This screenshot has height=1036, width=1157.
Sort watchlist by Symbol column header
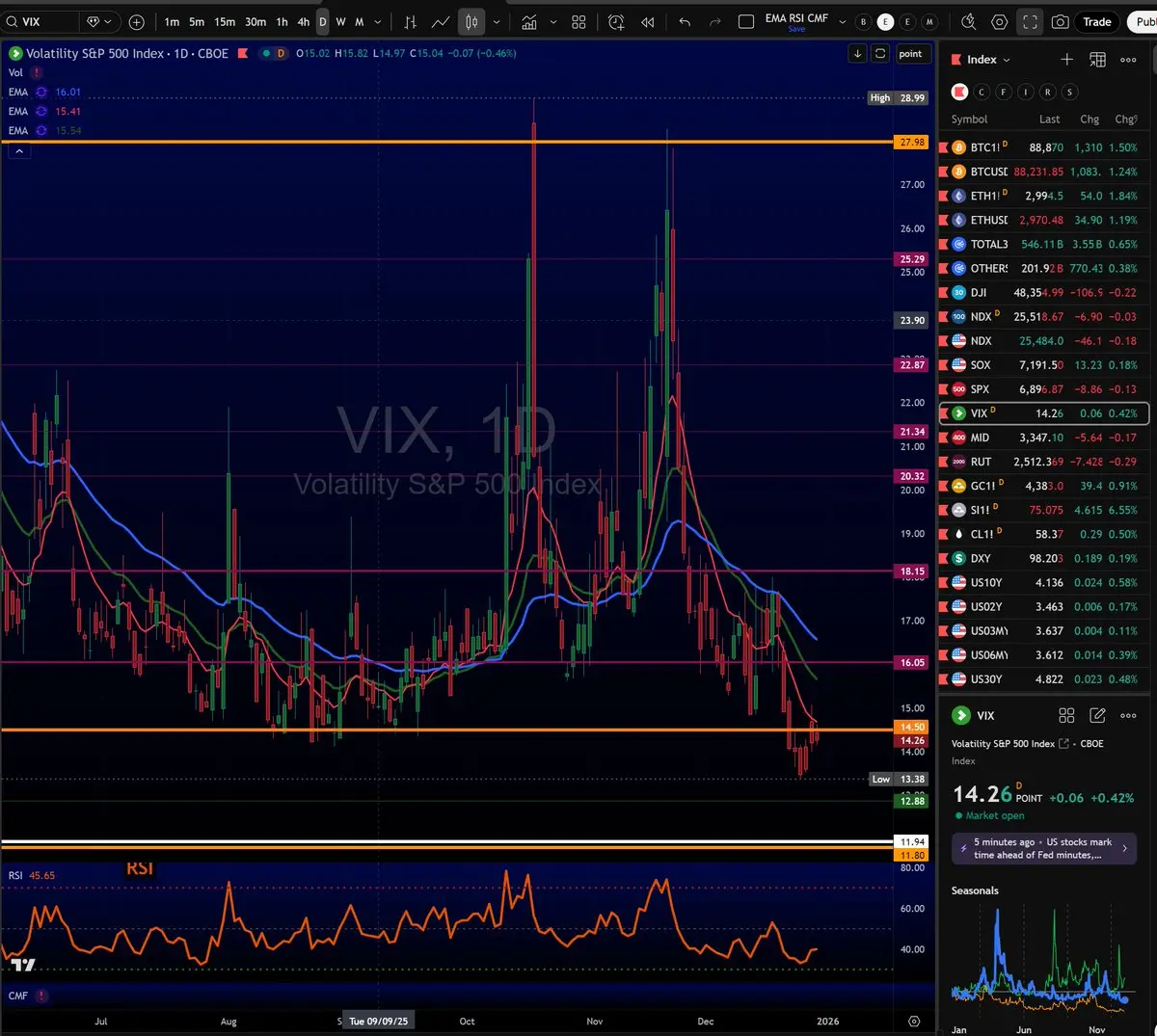[x=969, y=120]
